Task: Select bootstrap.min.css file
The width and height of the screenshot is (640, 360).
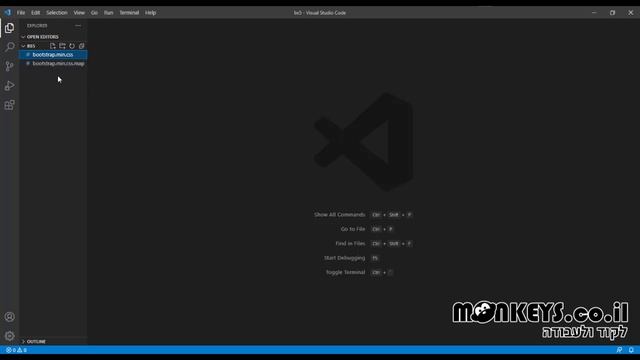Action: (53, 55)
